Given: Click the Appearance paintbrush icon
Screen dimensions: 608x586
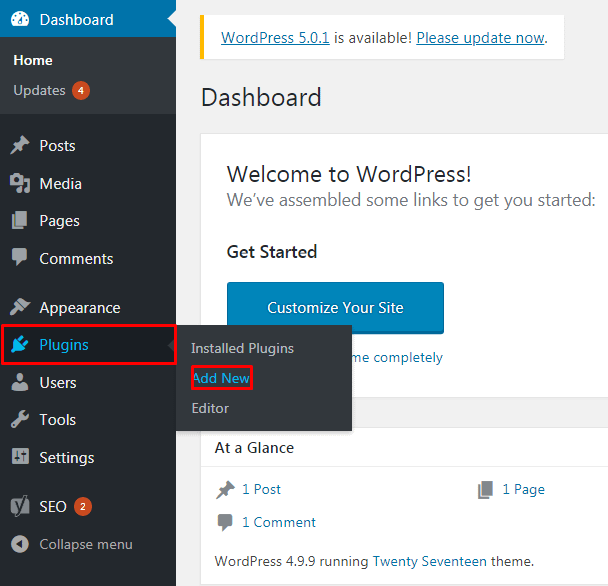Looking at the screenshot, I should point(20,307).
